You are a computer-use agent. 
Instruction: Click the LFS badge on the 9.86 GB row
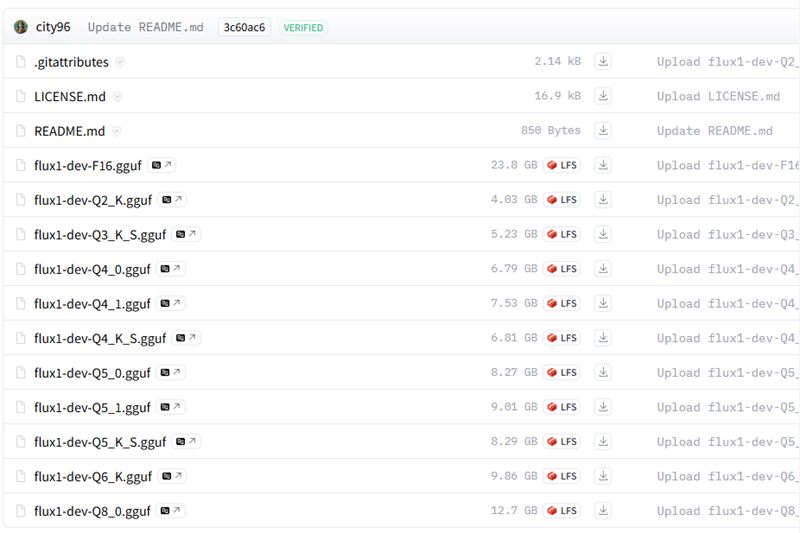tap(562, 476)
